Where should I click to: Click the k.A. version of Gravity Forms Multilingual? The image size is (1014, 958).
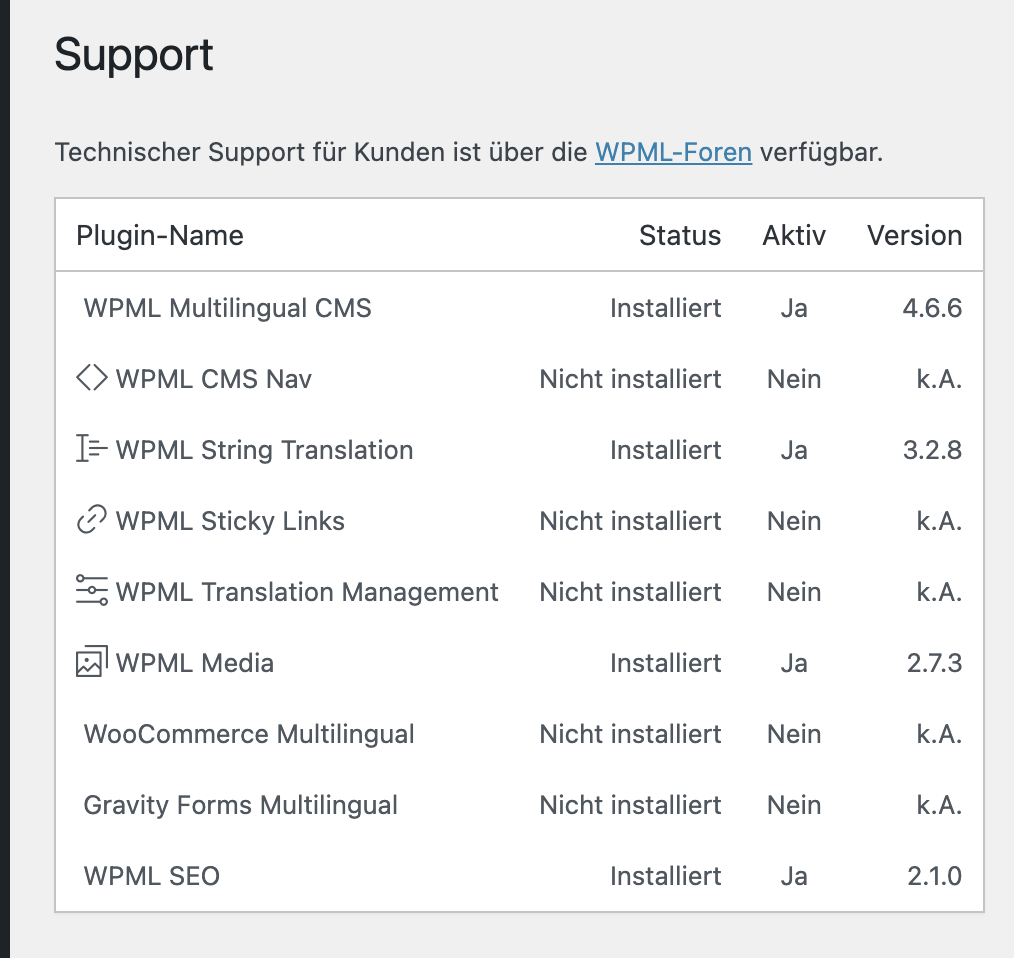coord(939,806)
